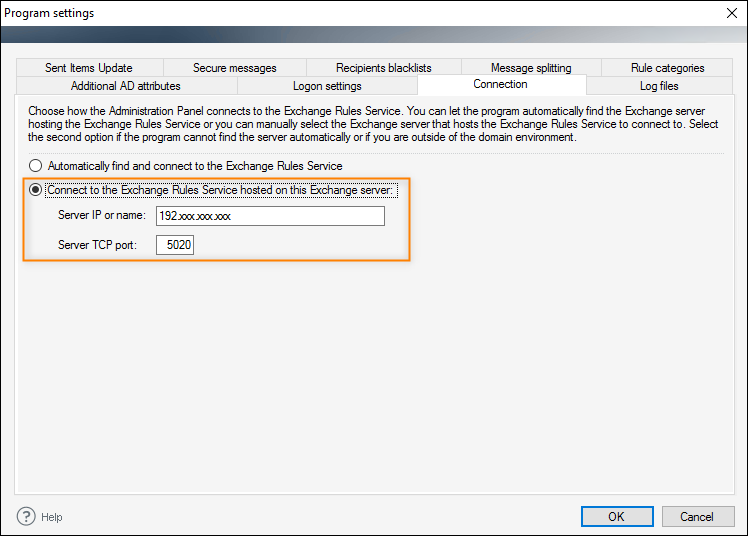748x536 pixels.
Task: Select Automatically find and connect radio button
Action: (35, 166)
